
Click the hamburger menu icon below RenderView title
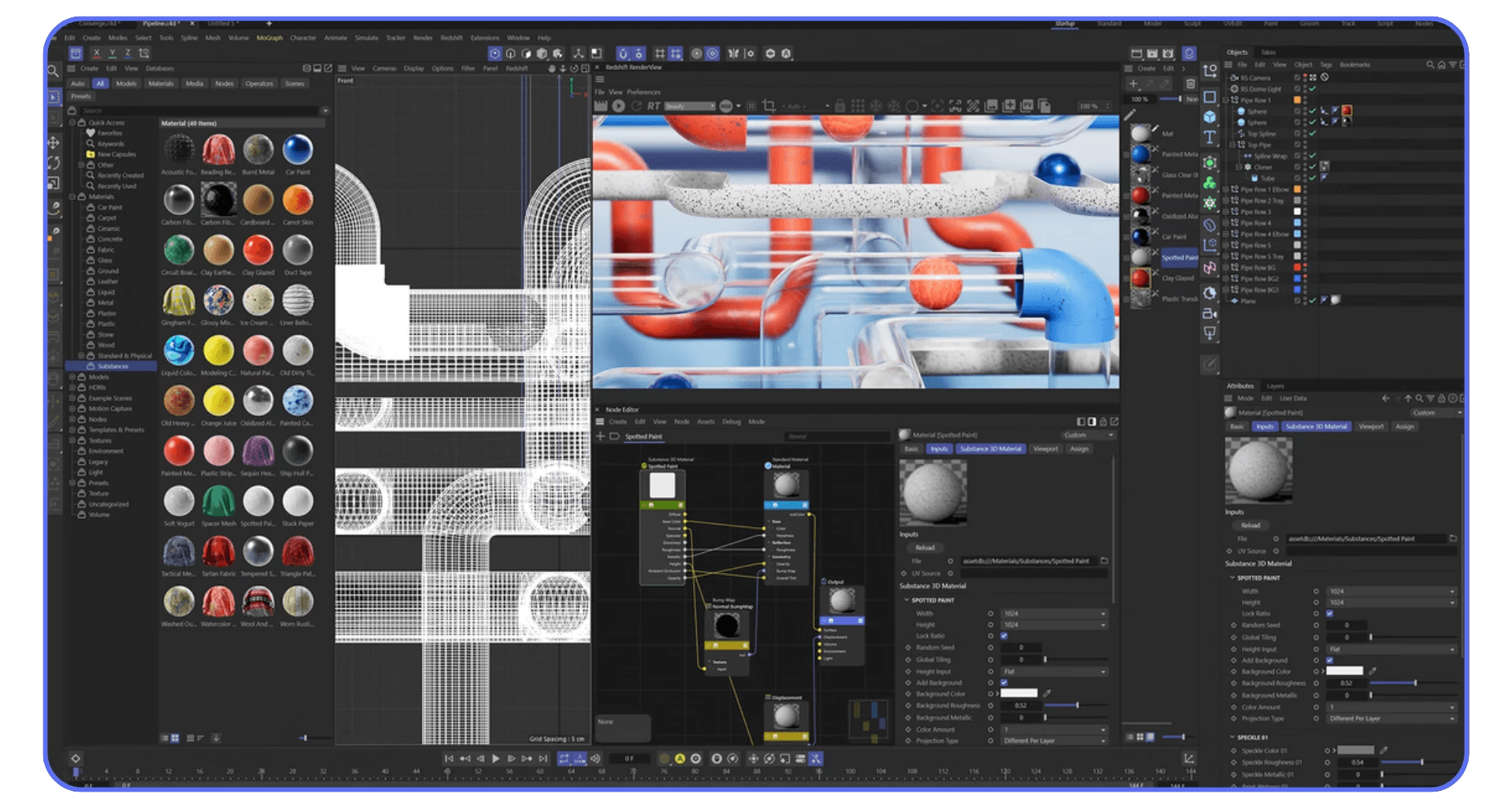(x=600, y=80)
